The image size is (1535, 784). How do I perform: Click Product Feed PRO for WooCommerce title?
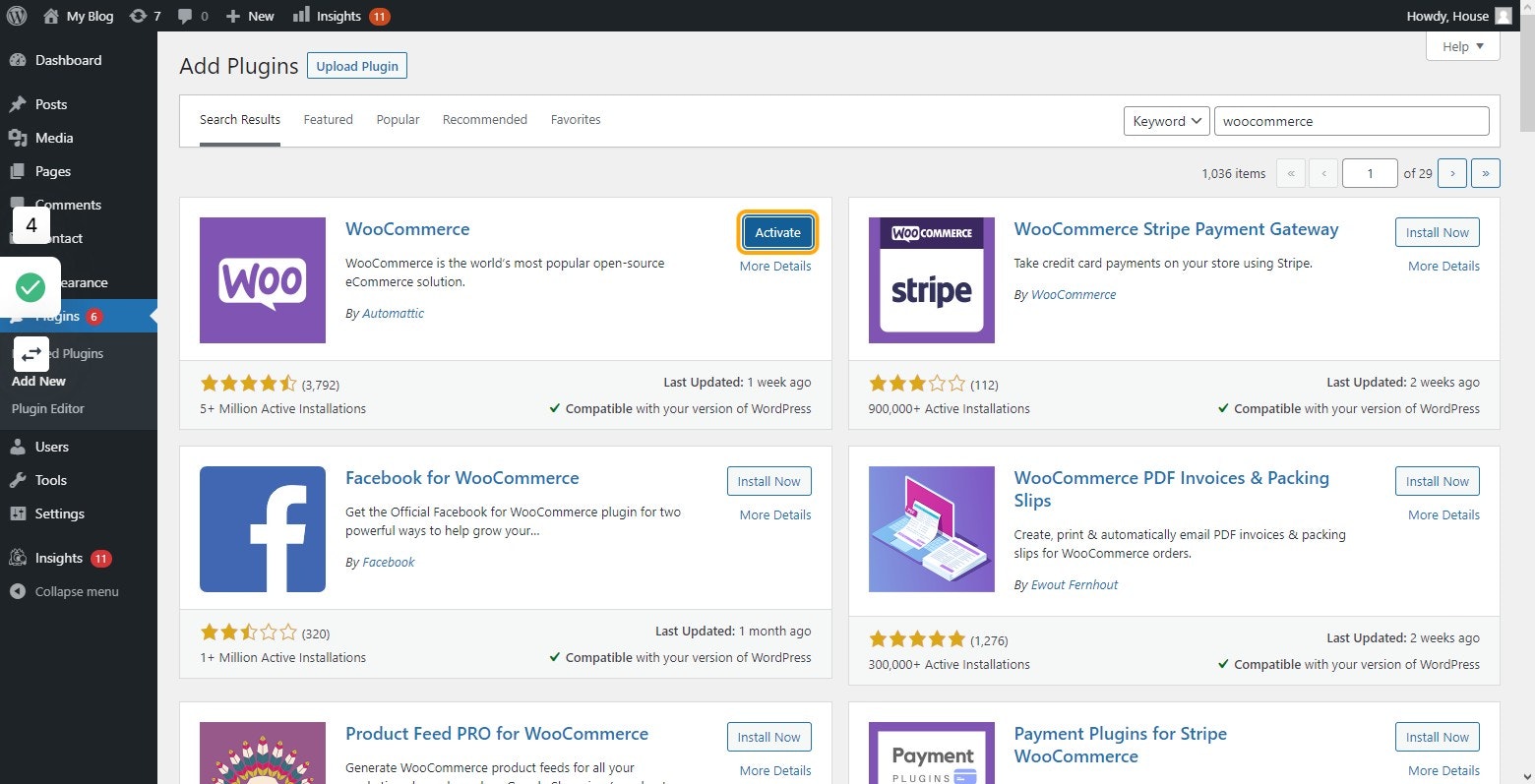(x=497, y=734)
